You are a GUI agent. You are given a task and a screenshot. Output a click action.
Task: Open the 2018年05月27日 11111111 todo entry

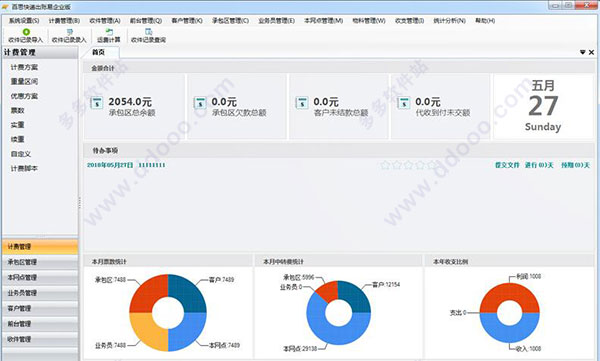coord(126,165)
